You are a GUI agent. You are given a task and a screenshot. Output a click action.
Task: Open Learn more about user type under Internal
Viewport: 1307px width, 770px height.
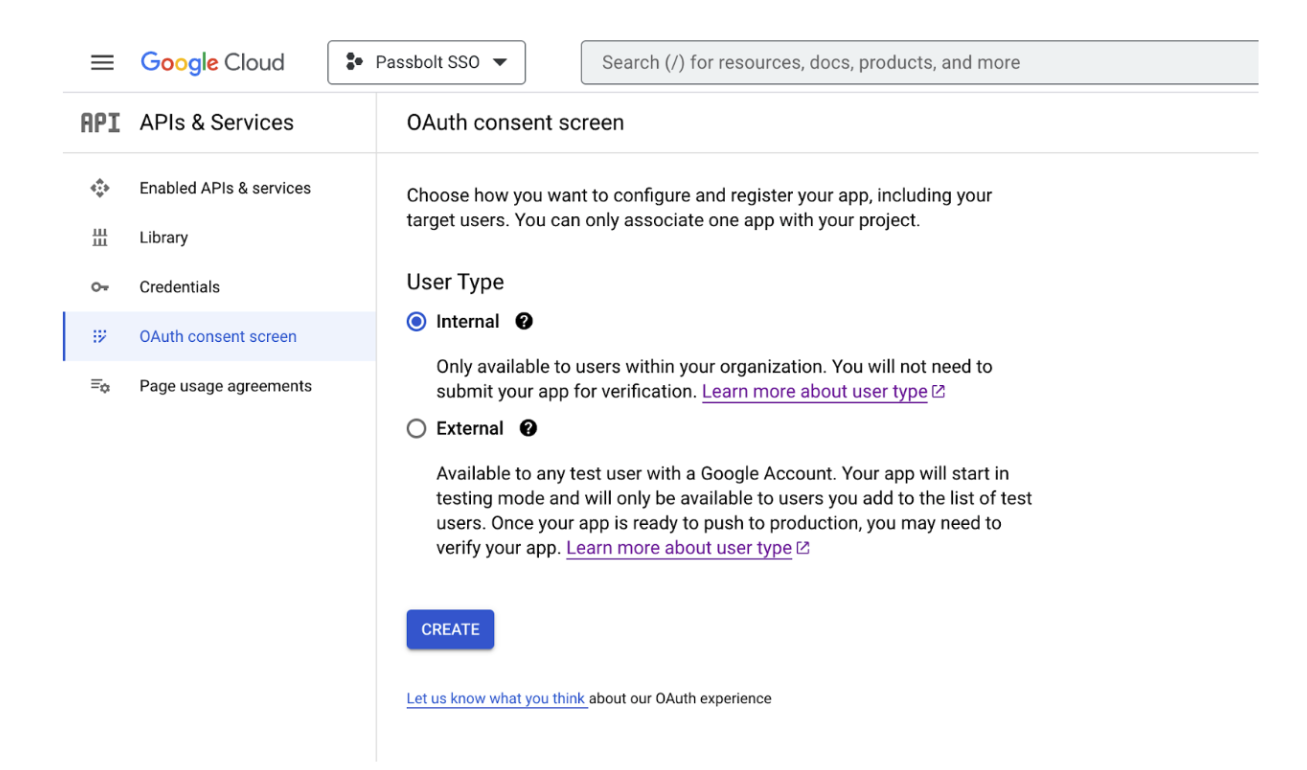click(815, 392)
